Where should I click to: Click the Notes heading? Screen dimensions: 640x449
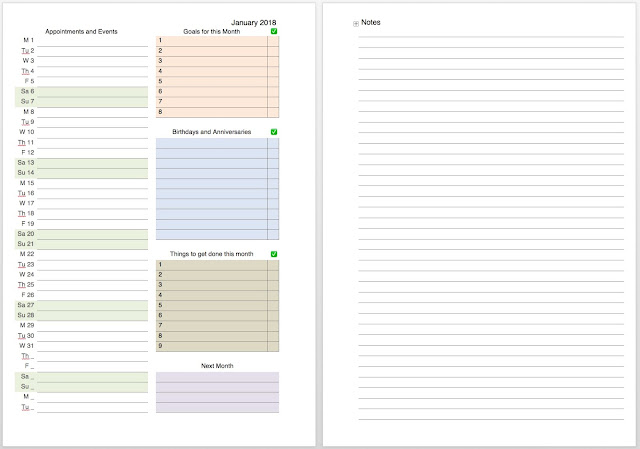tap(371, 22)
